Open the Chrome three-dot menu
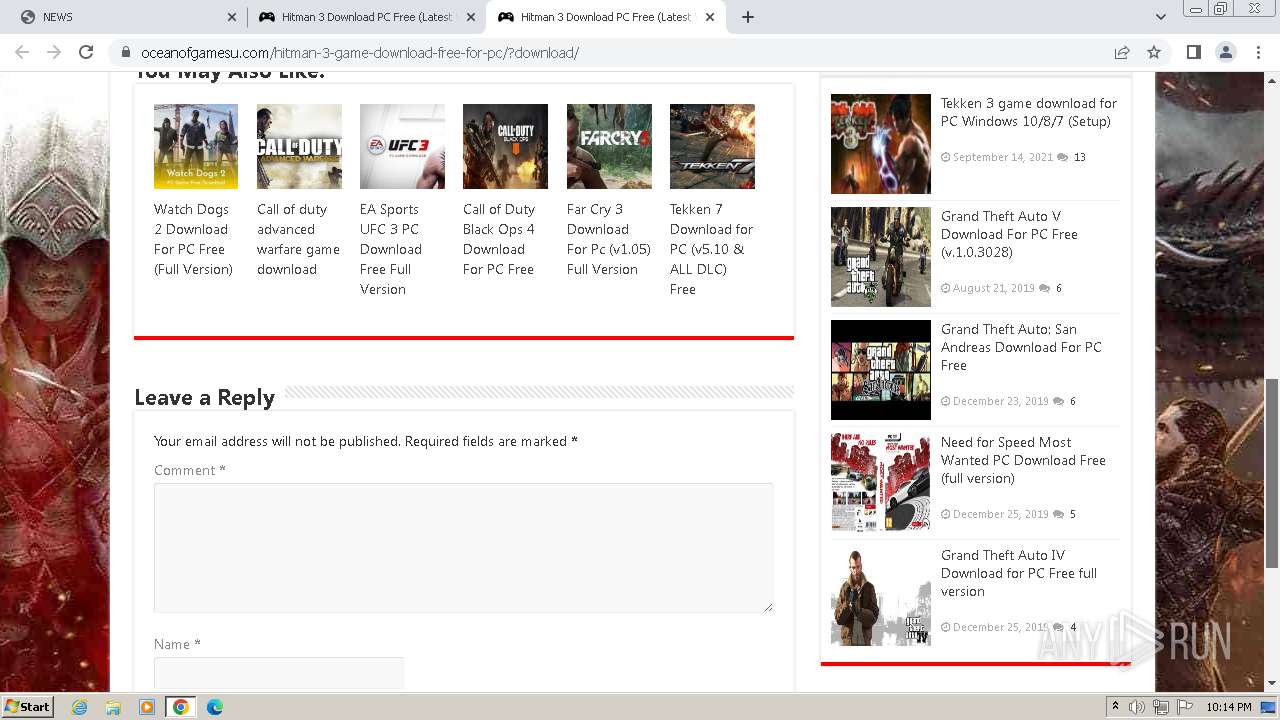 click(x=1257, y=52)
